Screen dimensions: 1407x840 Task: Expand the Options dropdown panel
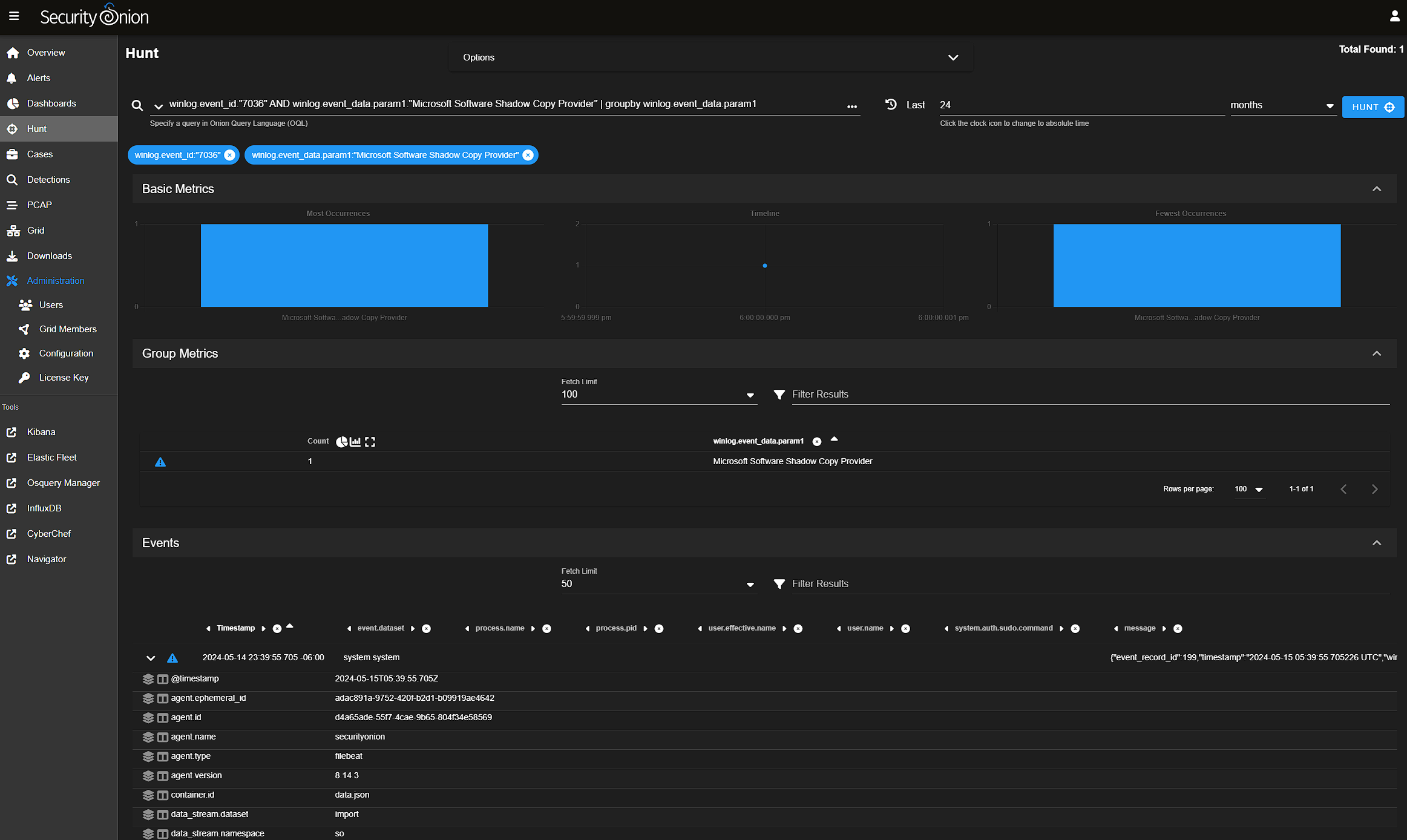coord(953,57)
